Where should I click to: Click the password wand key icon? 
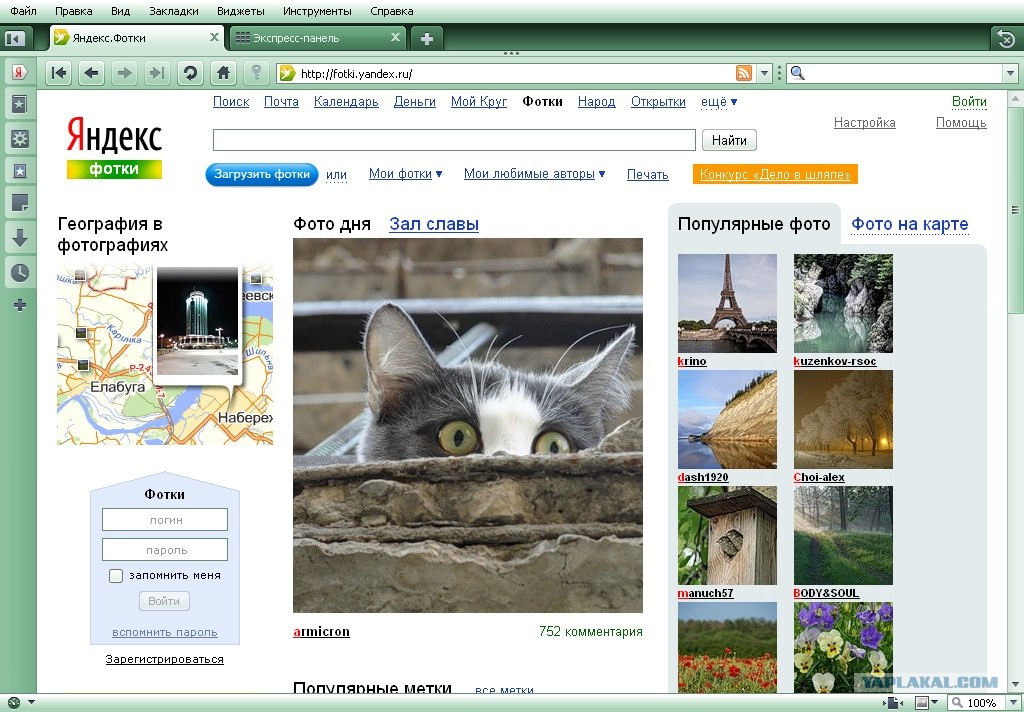(x=256, y=73)
